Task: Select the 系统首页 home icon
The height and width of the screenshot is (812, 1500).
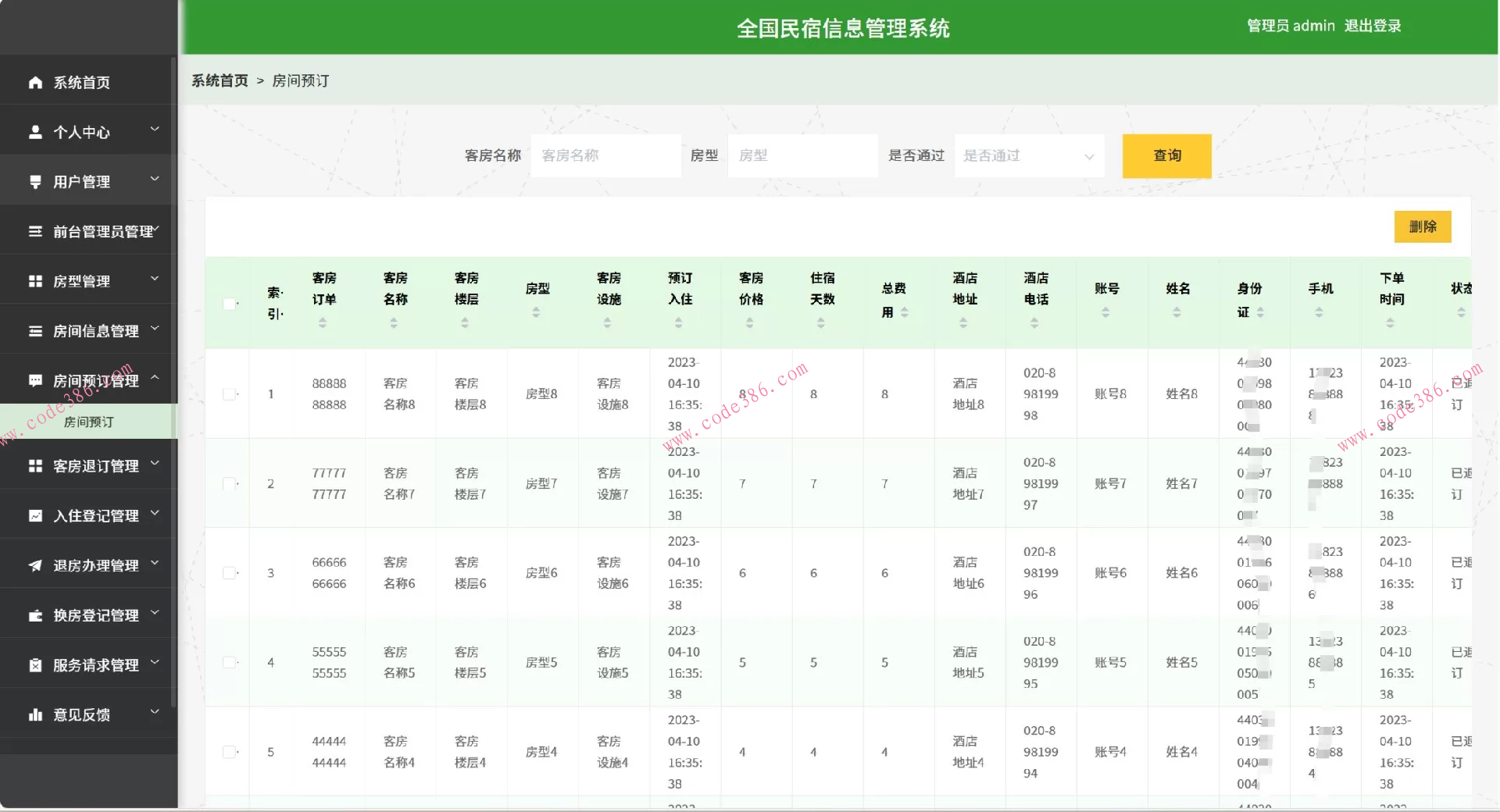Action: (x=35, y=81)
